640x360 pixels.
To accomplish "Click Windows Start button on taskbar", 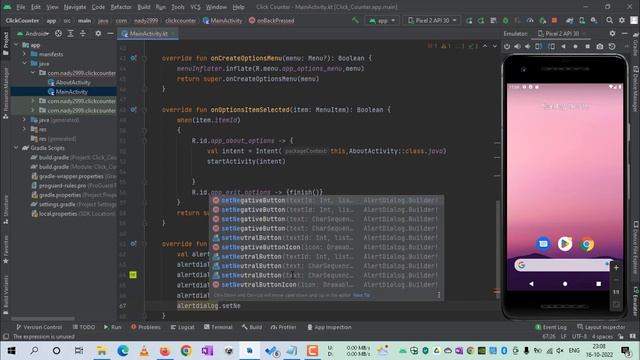I will point(11,351).
